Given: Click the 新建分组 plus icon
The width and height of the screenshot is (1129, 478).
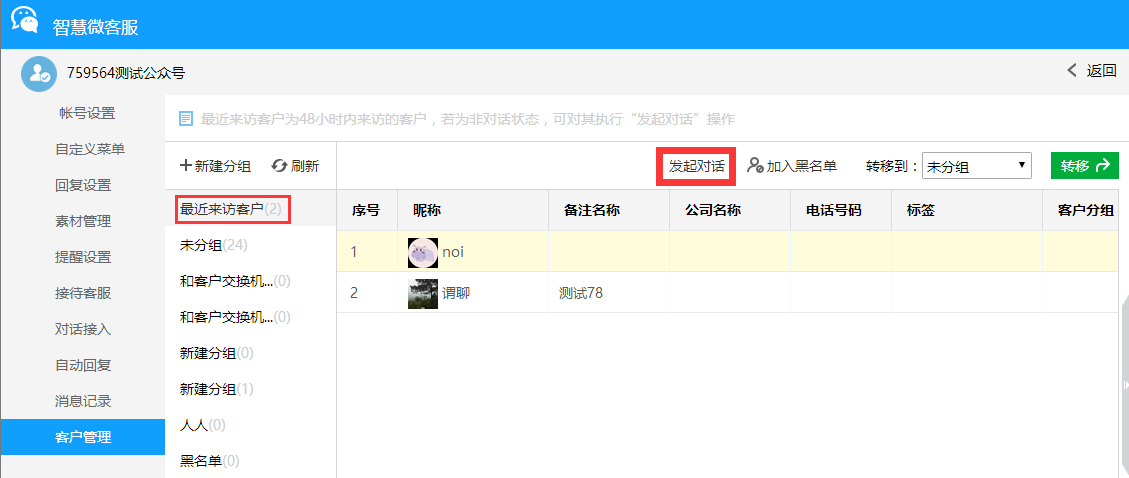Looking at the screenshot, I should tap(185, 166).
